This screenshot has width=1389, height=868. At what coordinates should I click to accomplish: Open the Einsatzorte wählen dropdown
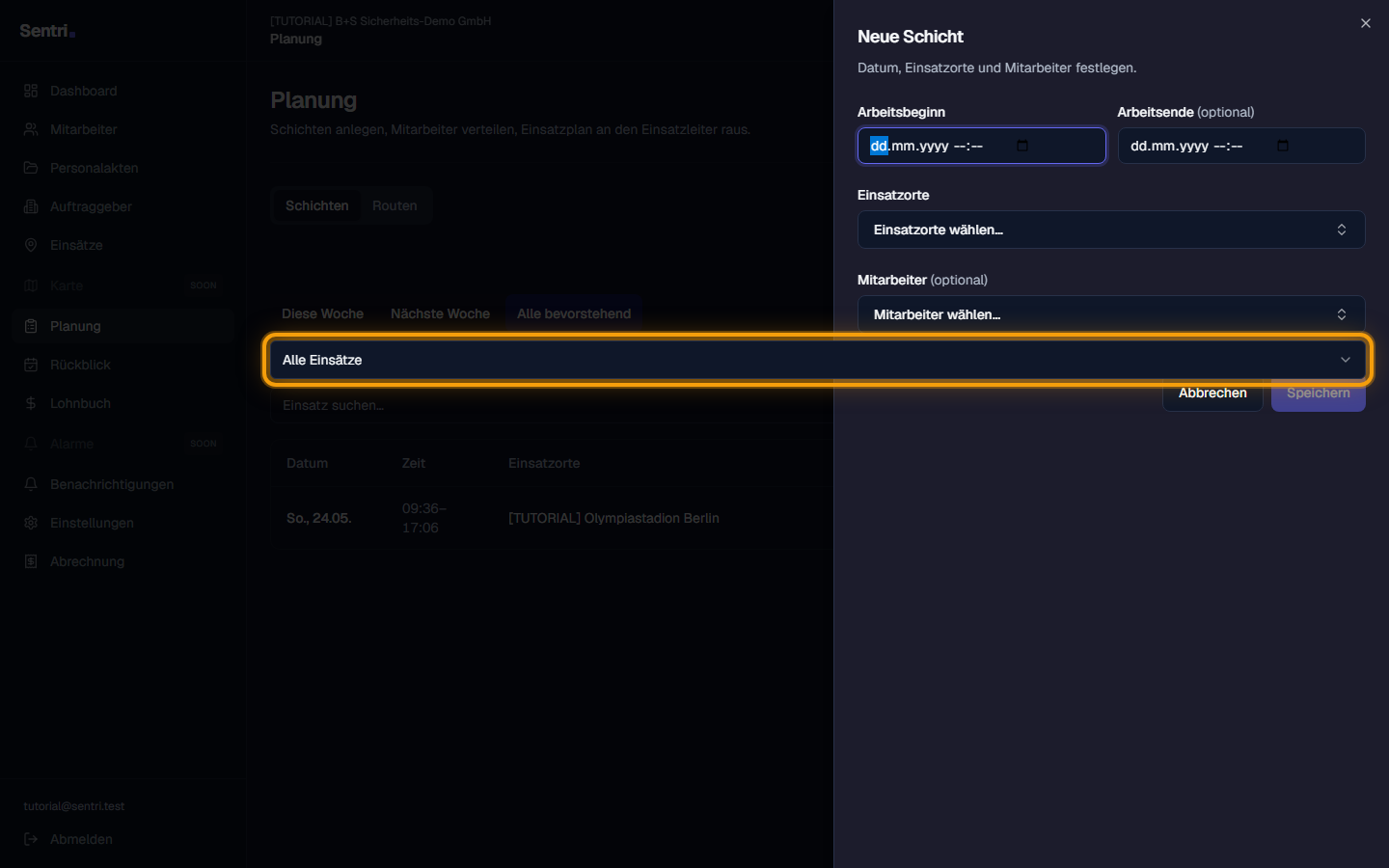click(1111, 230)
